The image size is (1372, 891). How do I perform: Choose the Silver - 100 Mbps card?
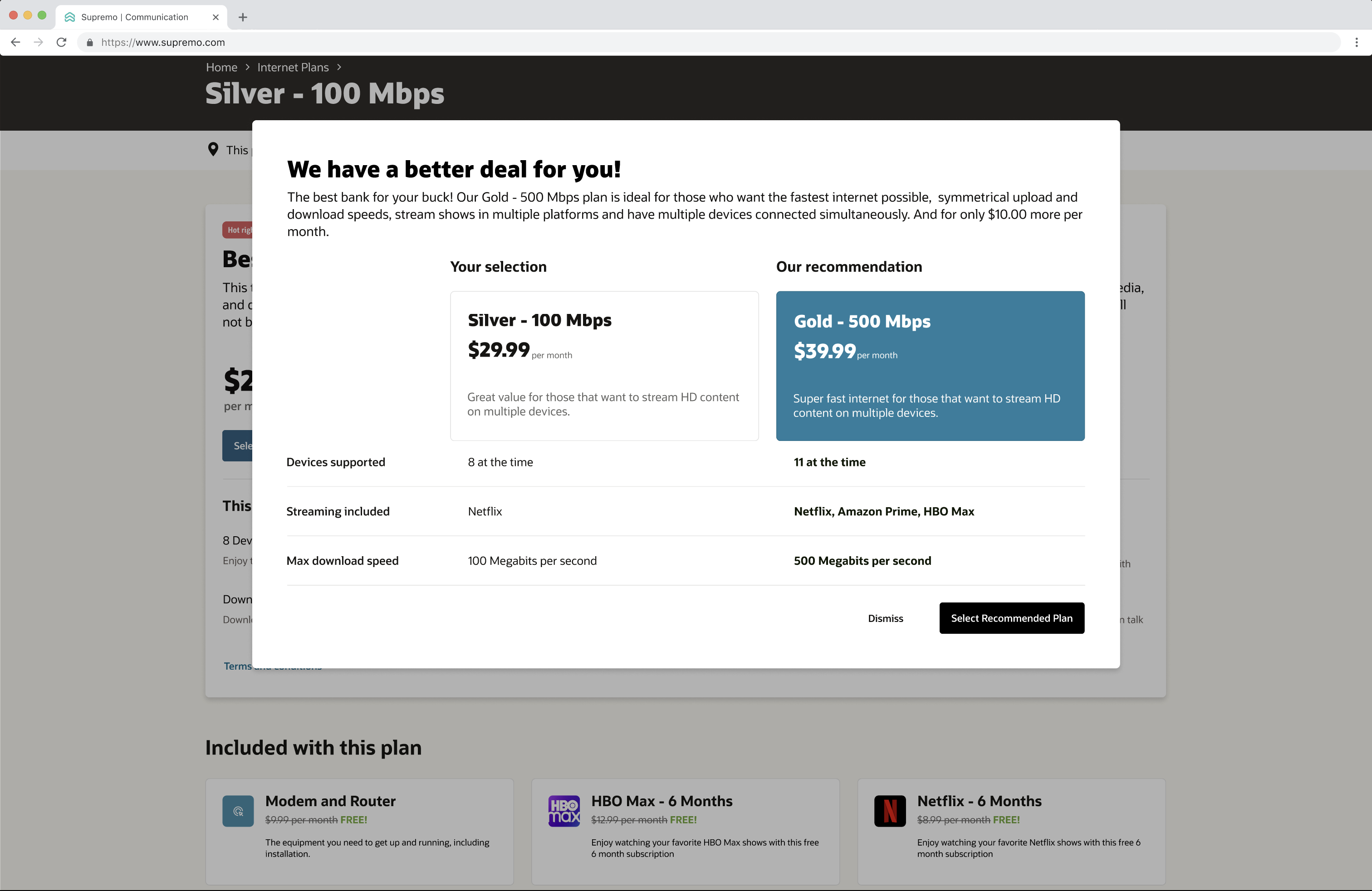603,365
